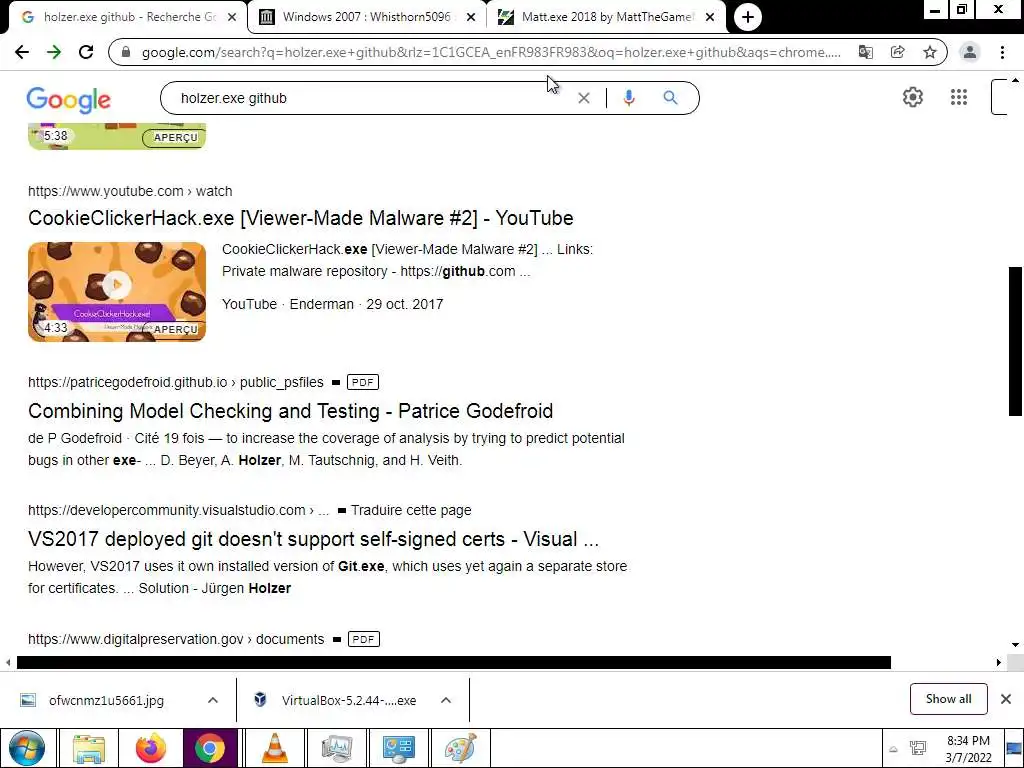Play the CookieClickerHack video thumbnail
Screen dimensions: 1024x768
117,285
